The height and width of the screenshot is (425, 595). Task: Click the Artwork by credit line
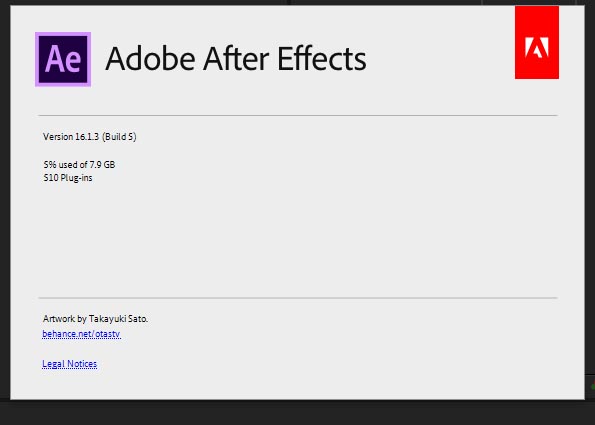point(95,319)
